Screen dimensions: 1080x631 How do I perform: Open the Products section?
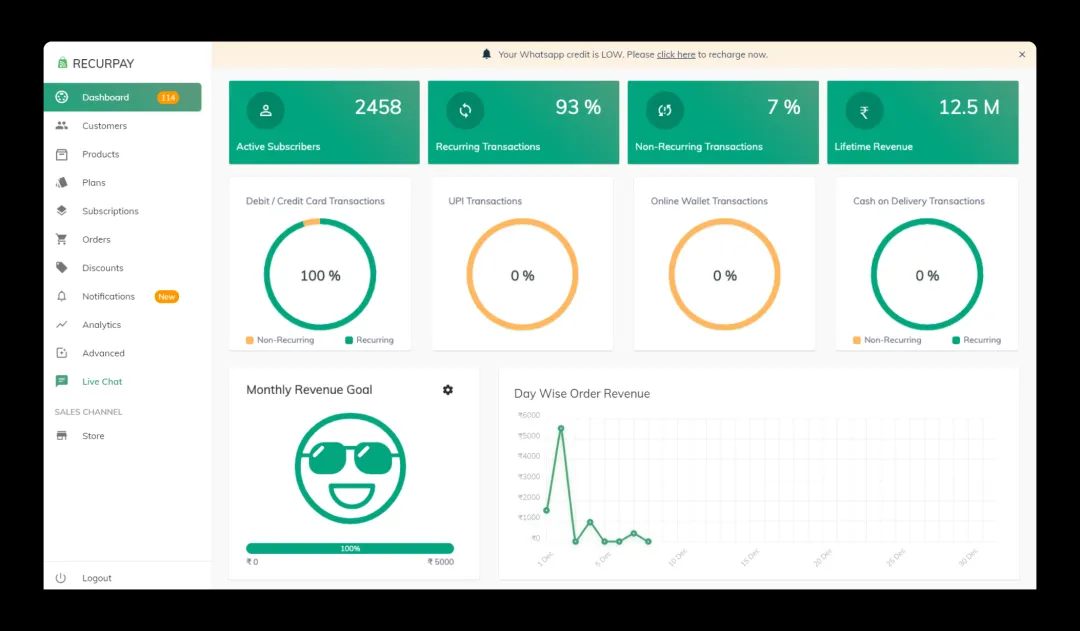point(101,154)
